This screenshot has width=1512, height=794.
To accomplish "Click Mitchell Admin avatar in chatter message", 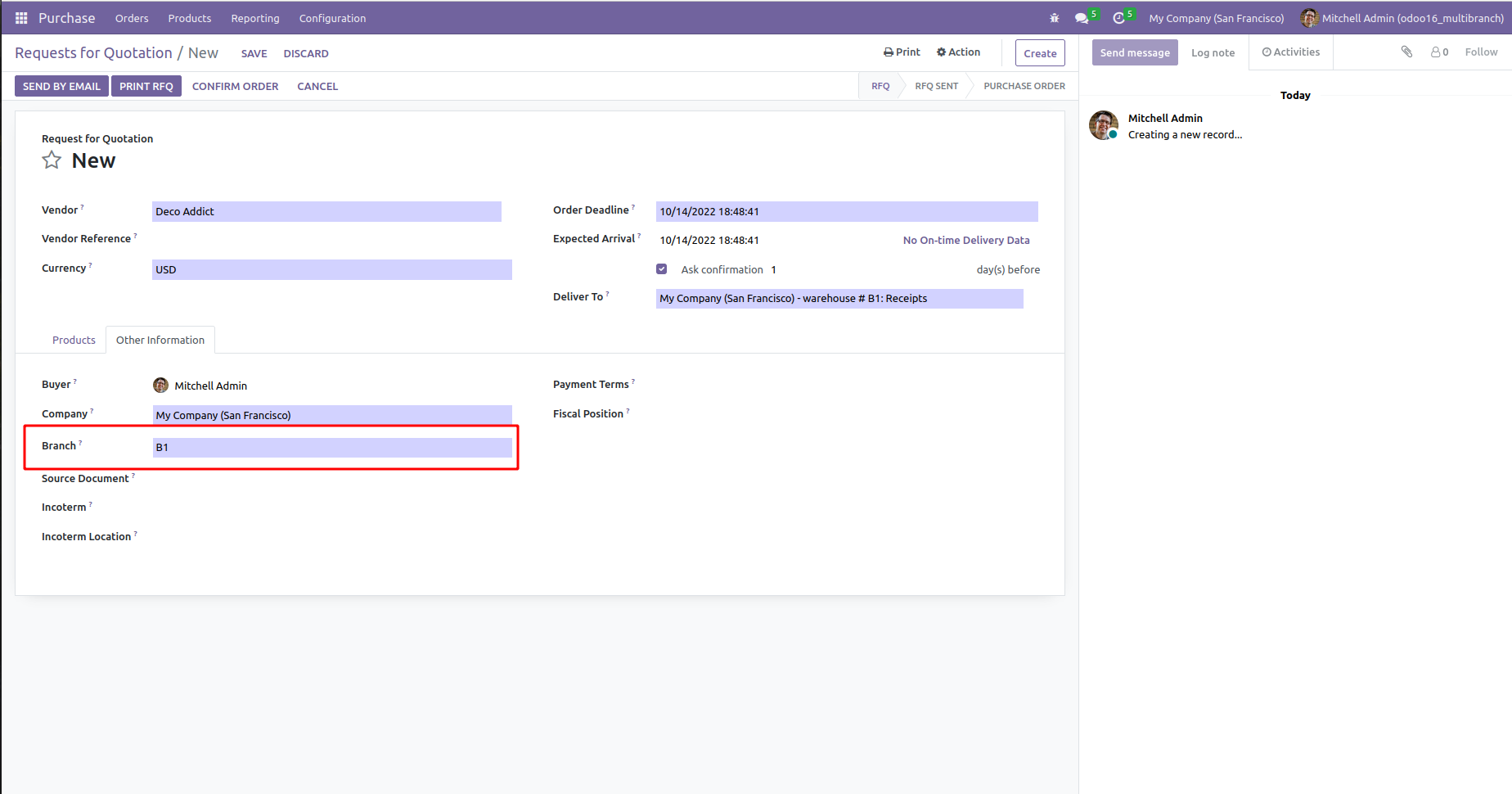I will (1103, 126).
